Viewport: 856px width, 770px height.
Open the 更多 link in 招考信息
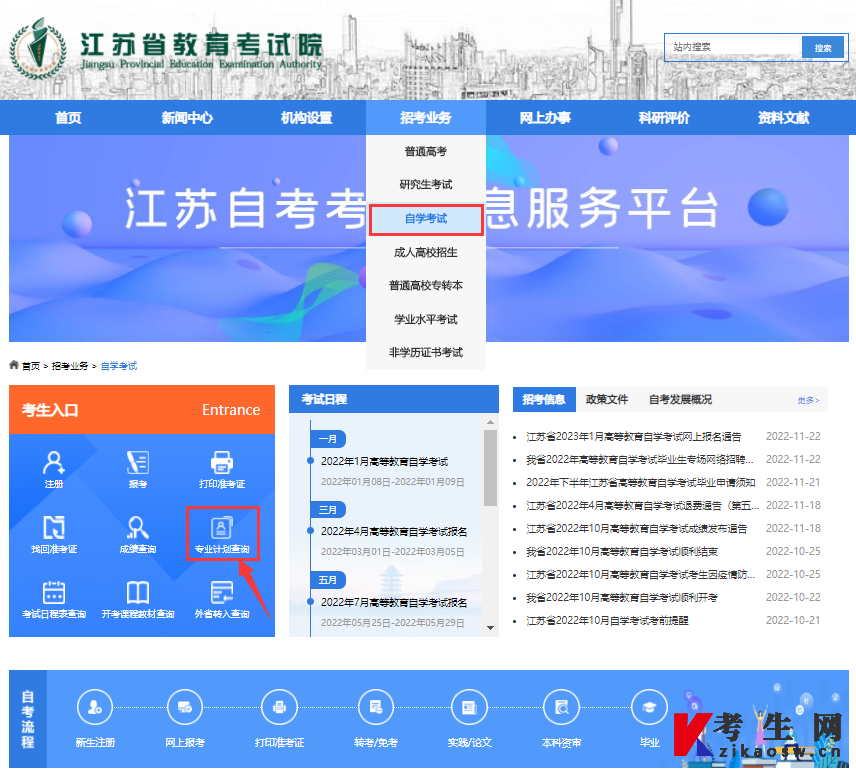[808, 399]
